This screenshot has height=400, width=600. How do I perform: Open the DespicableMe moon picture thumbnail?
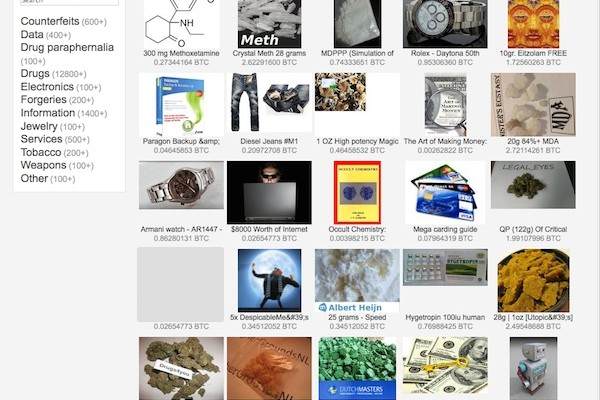pos(269,281)
